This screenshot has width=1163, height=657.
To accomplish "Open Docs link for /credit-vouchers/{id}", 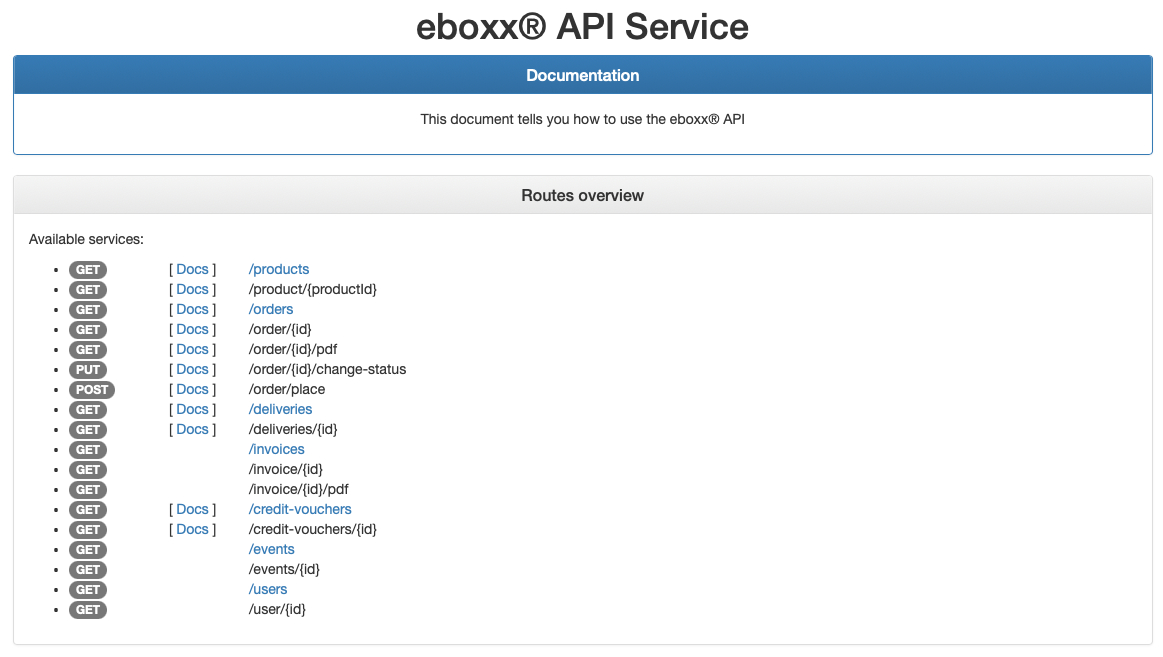I will [192, 529].
